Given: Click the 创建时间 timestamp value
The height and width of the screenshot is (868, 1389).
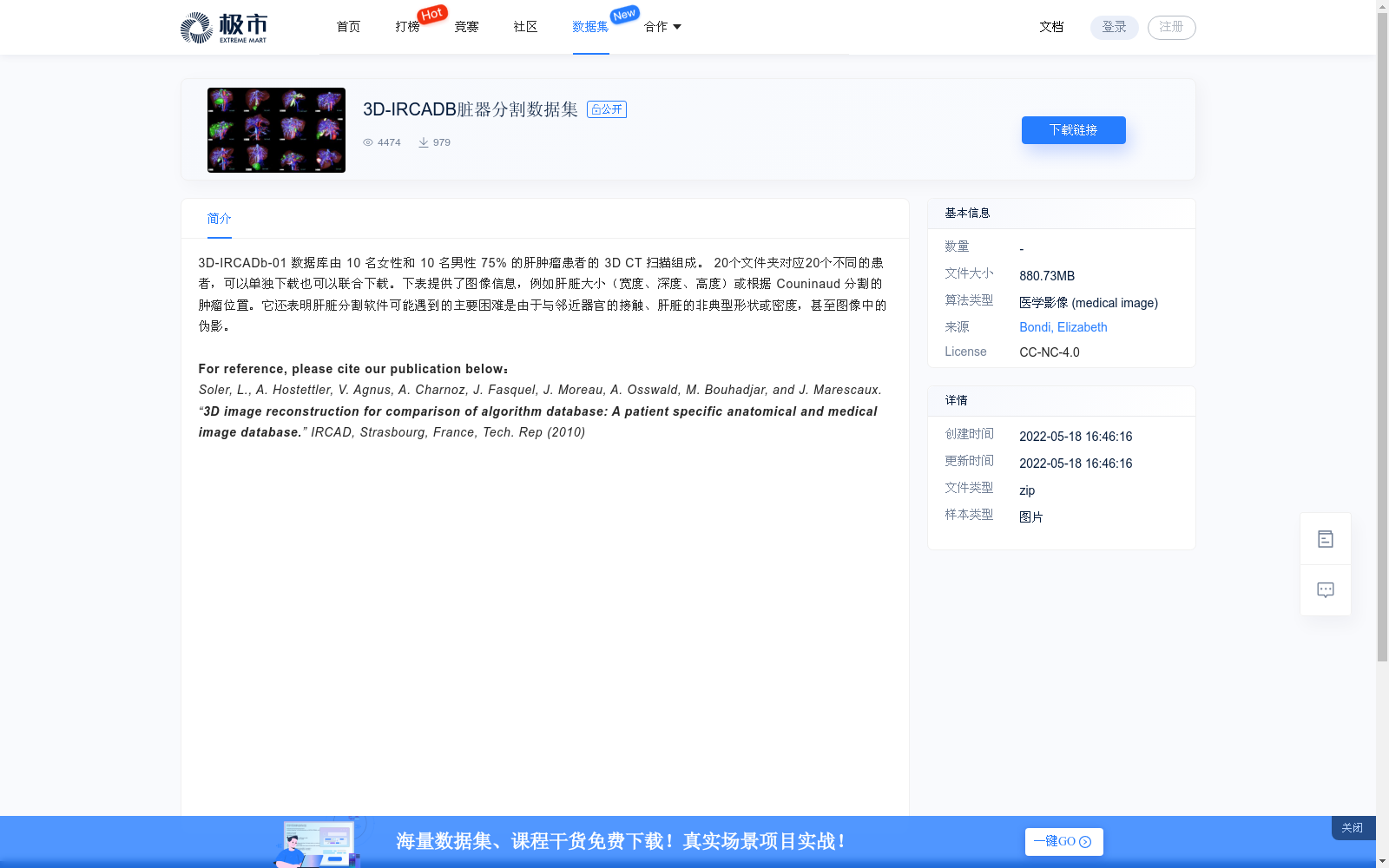Looking at the screenshot, I should 1076,437.
